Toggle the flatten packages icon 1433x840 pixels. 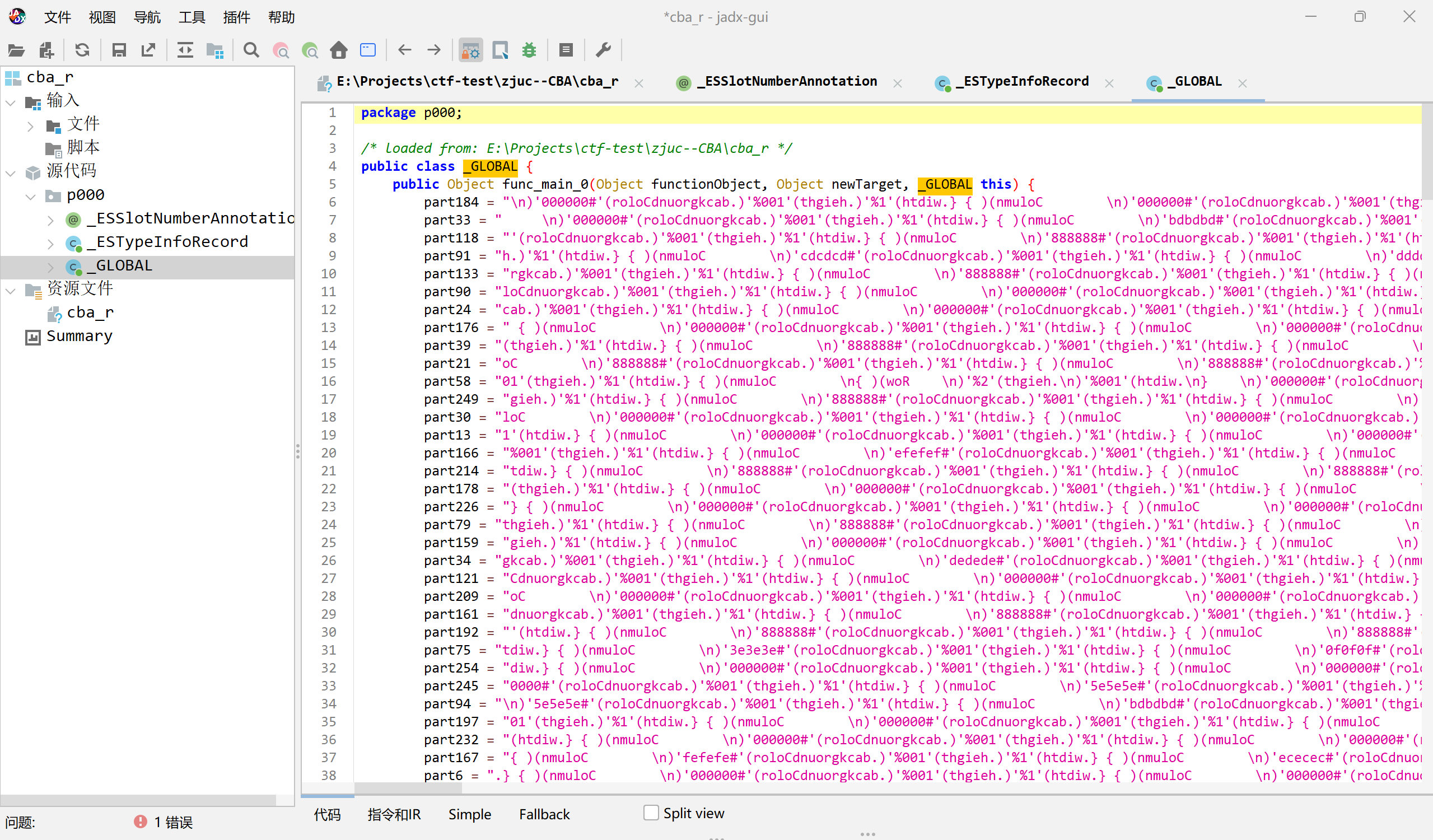215,50
